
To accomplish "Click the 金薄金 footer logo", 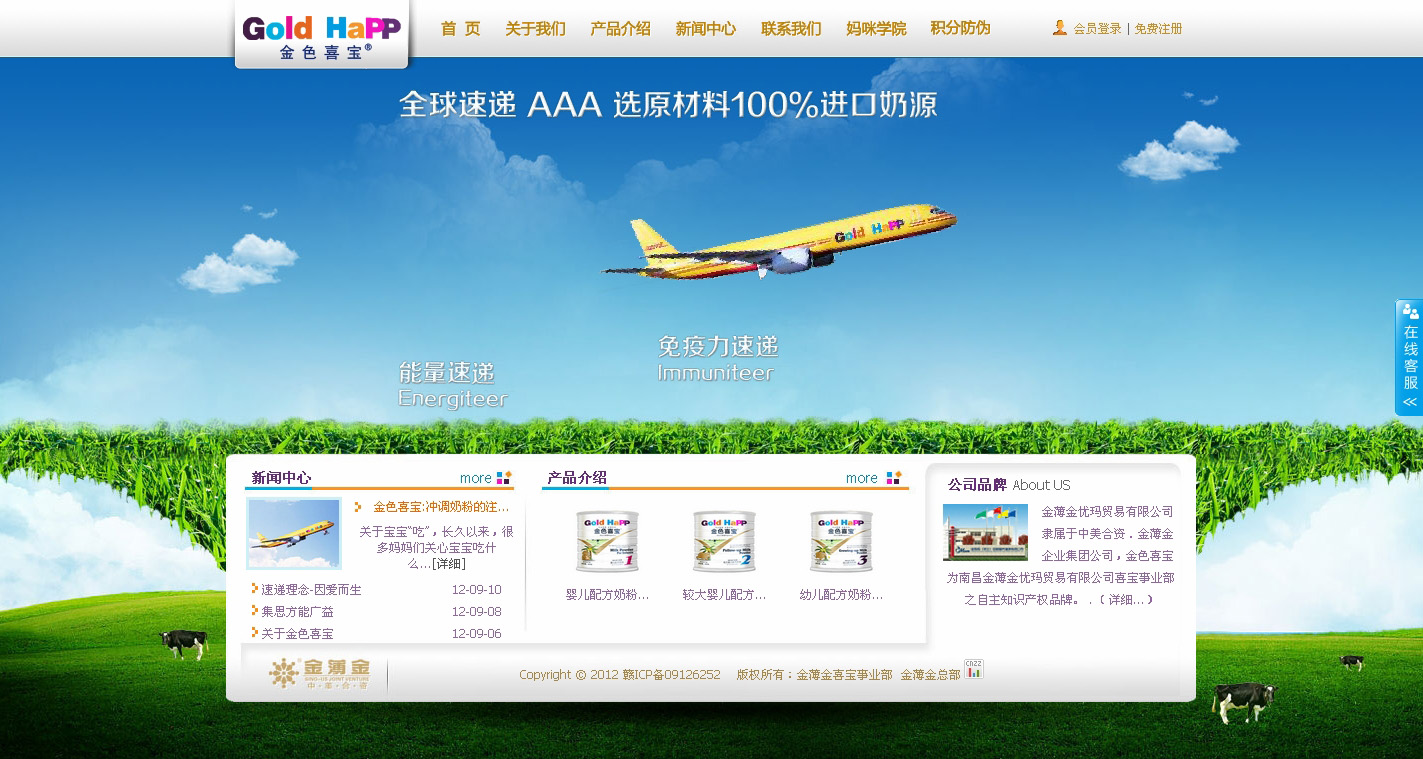I will (319, 674).
